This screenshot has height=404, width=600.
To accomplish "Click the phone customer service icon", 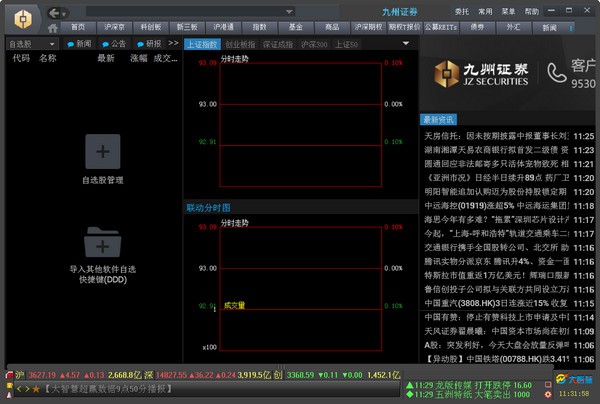I will (x=556, y=72).
